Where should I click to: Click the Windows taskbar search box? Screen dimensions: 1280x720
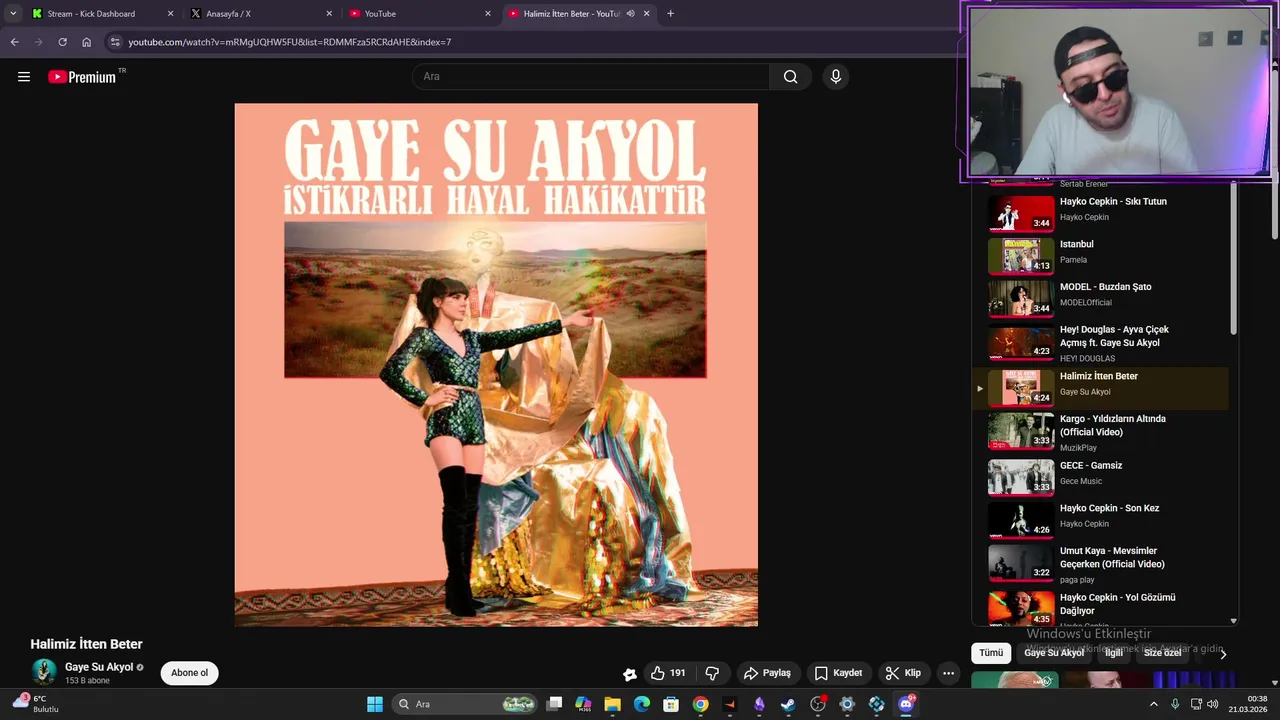tap(465, 704)
